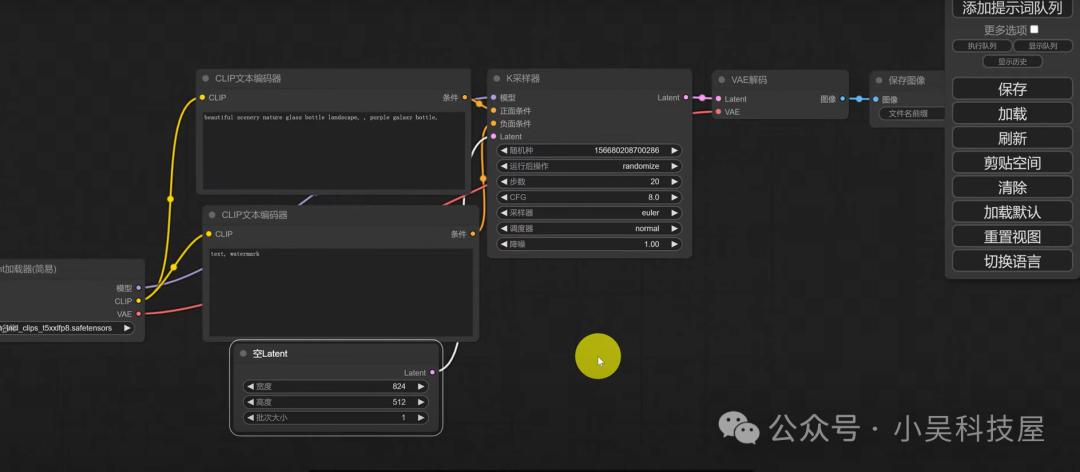Increase 随机种 value with right arrow
The height and width of the screenshot is (472, 1080).
click(674, 150)
